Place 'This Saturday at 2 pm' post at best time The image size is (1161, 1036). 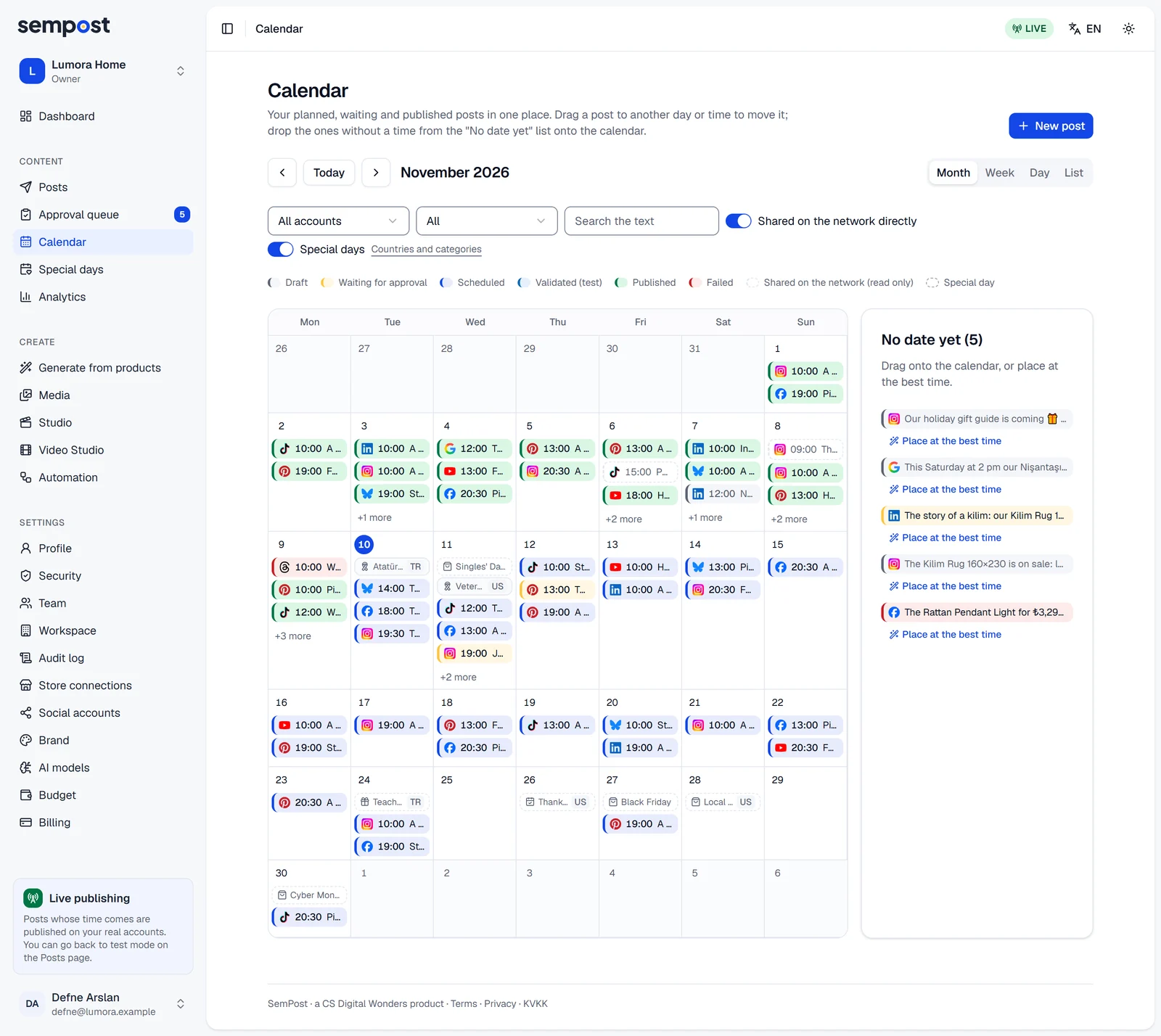coord(945,490)
